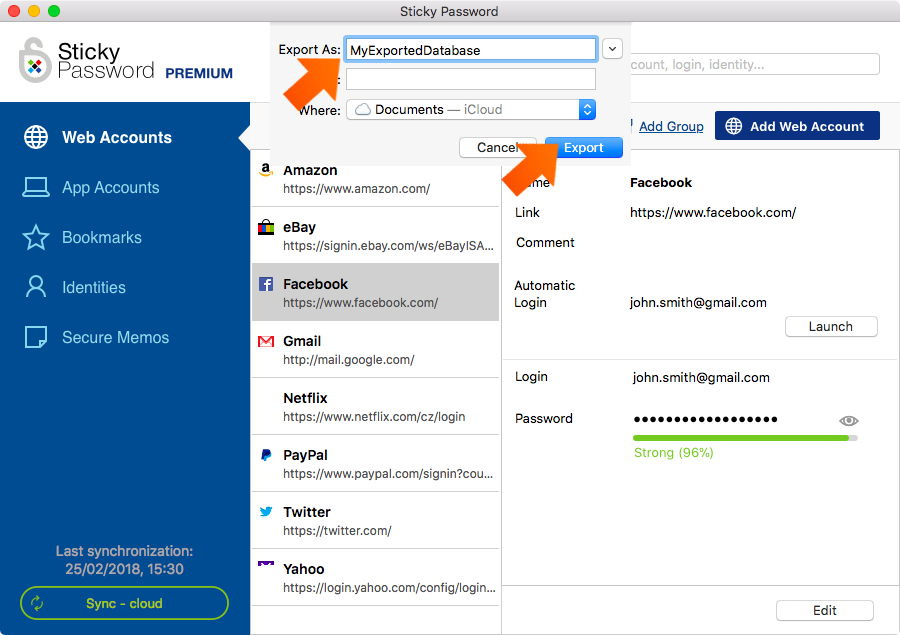Screen dimensions: 900x635
Task: Switch to App Accounts section
Action: click(x=110, y=187)
